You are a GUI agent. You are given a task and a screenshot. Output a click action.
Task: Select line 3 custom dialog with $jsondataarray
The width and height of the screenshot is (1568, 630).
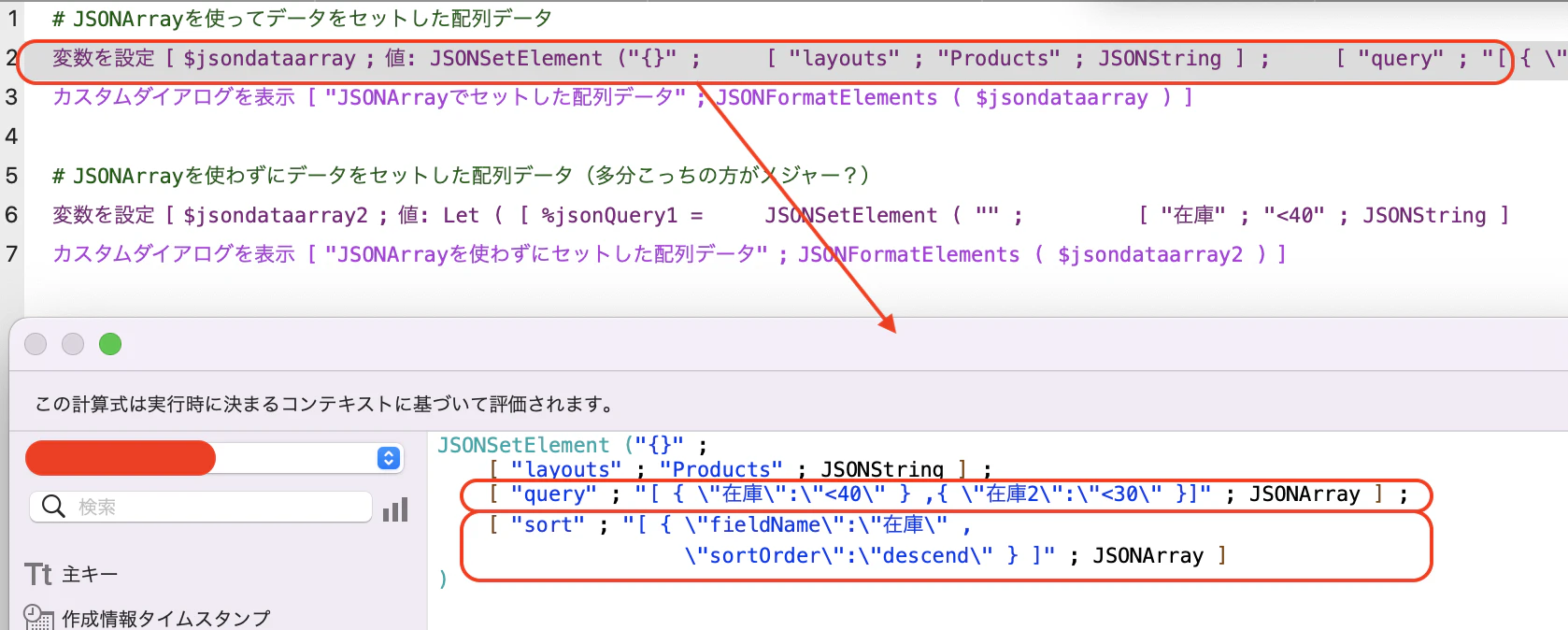tap(622, 97)
